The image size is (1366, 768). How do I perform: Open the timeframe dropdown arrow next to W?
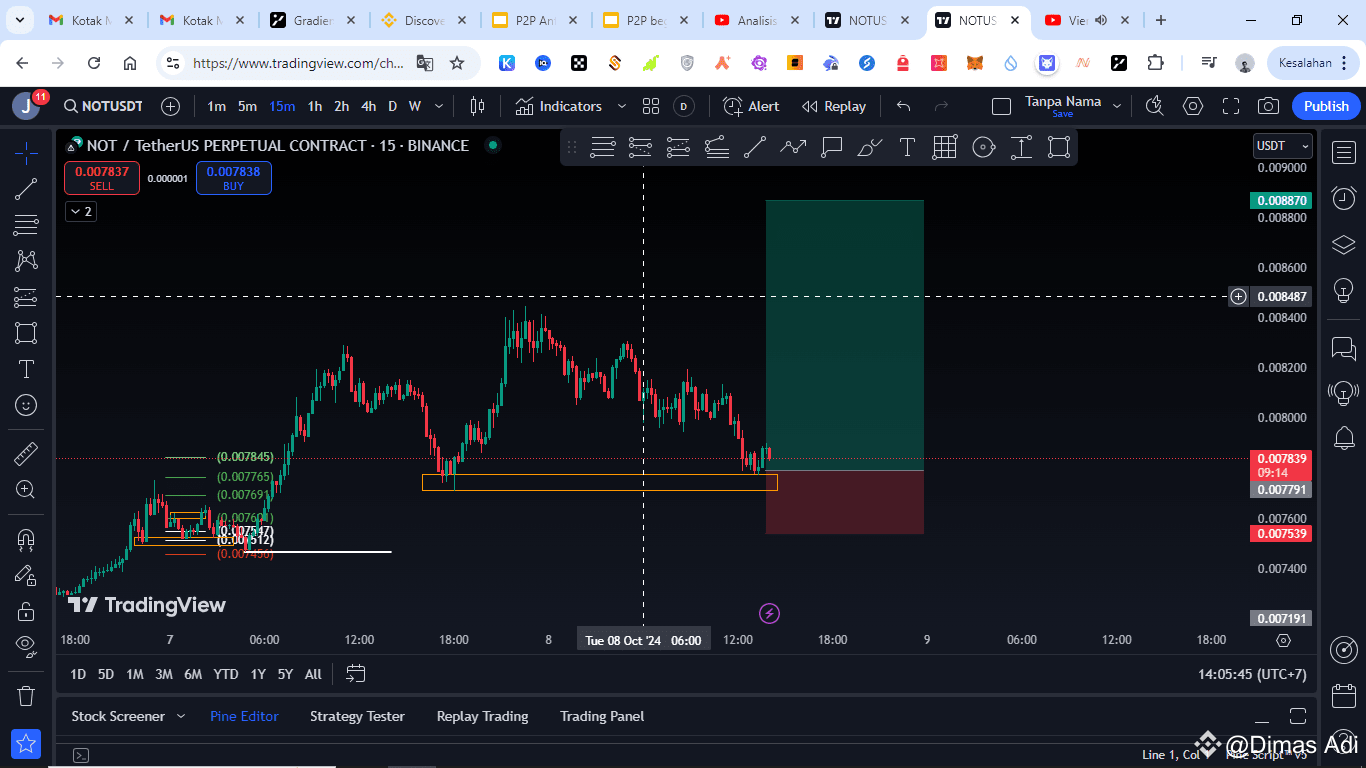[438, 105]
